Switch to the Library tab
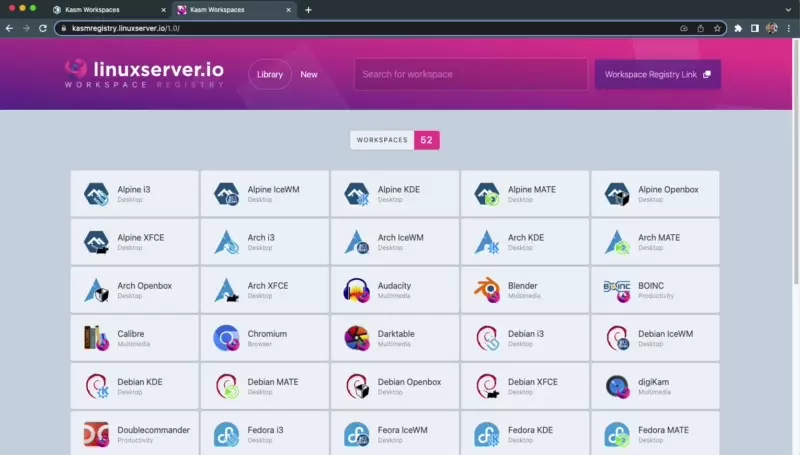The image size is (800, 455). (x=270, y=74)
